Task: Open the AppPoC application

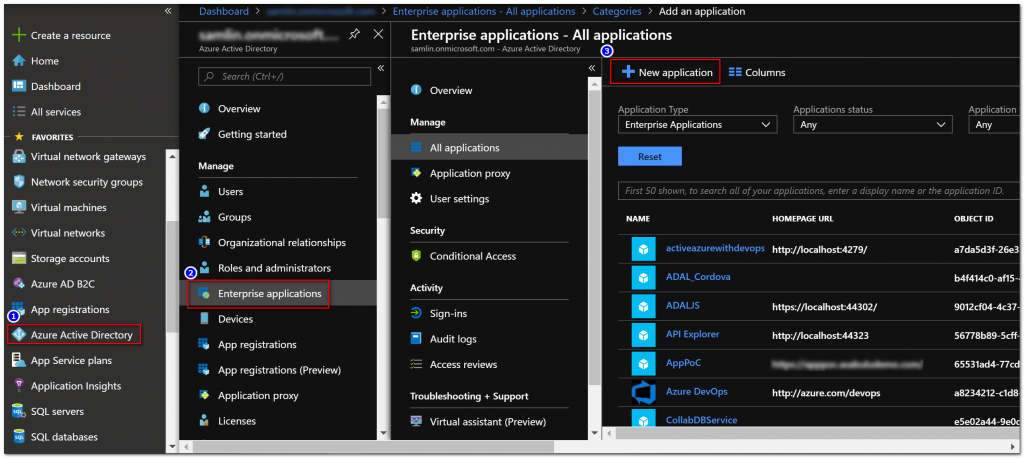Action: [683, 363]
